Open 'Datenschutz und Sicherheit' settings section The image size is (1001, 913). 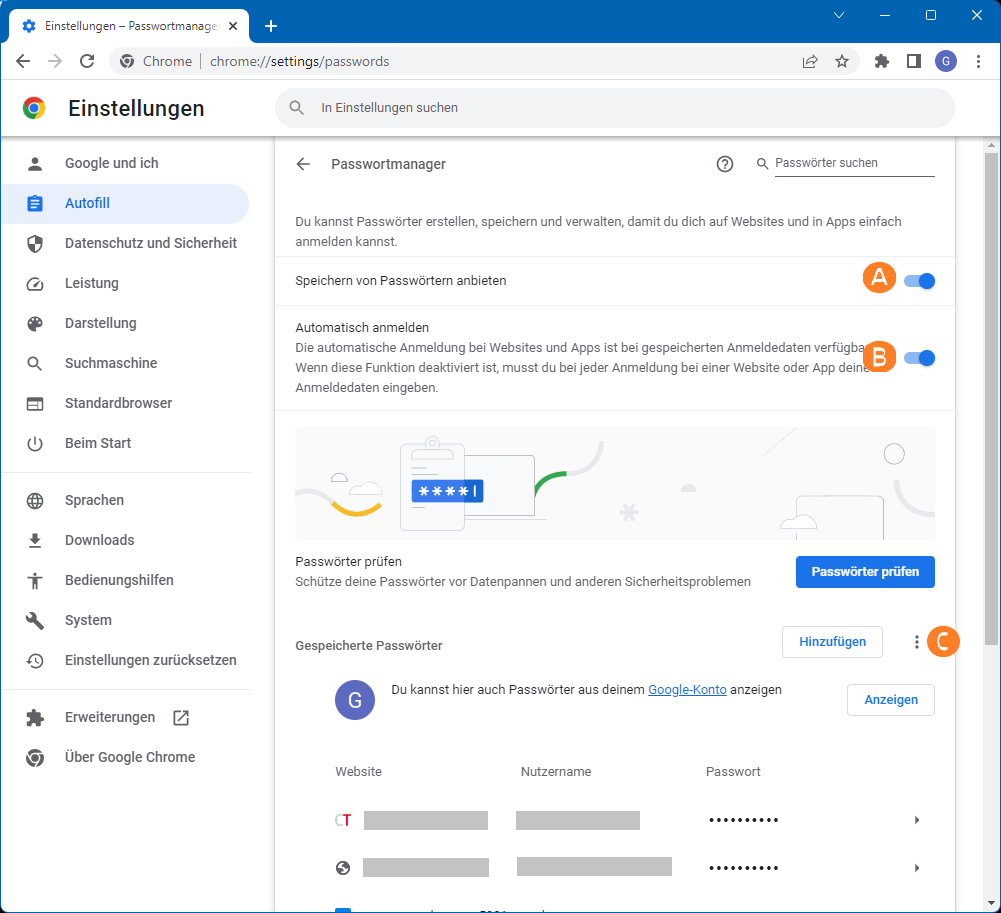coord(150,243)
